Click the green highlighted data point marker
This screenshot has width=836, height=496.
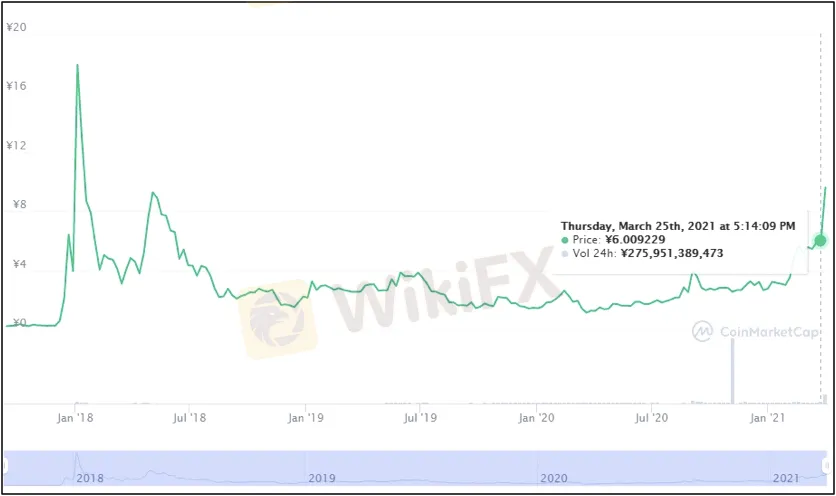[x=821, y=240]
